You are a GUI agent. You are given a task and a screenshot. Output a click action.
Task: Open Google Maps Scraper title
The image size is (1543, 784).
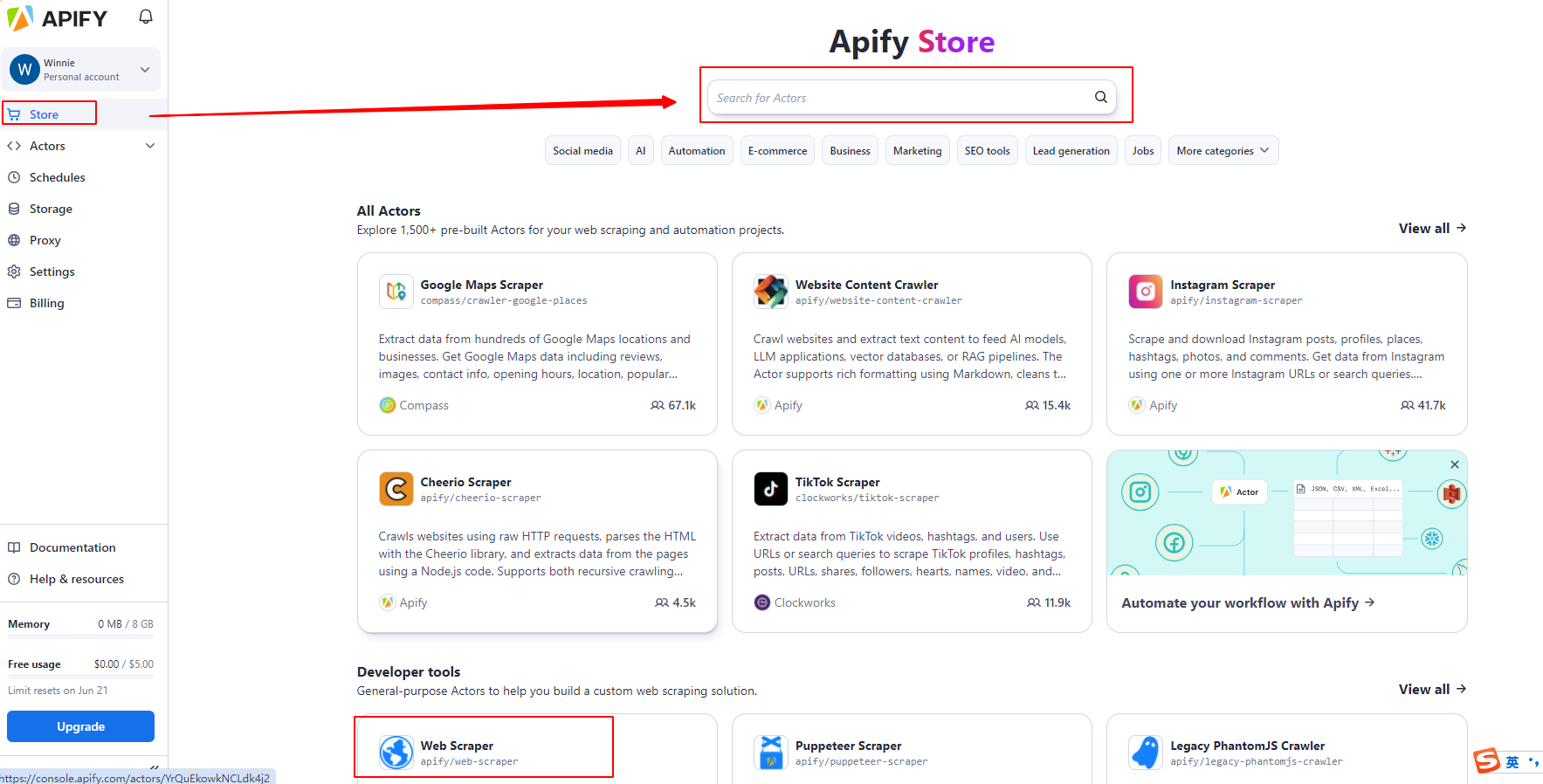click(x=481, y=285)
